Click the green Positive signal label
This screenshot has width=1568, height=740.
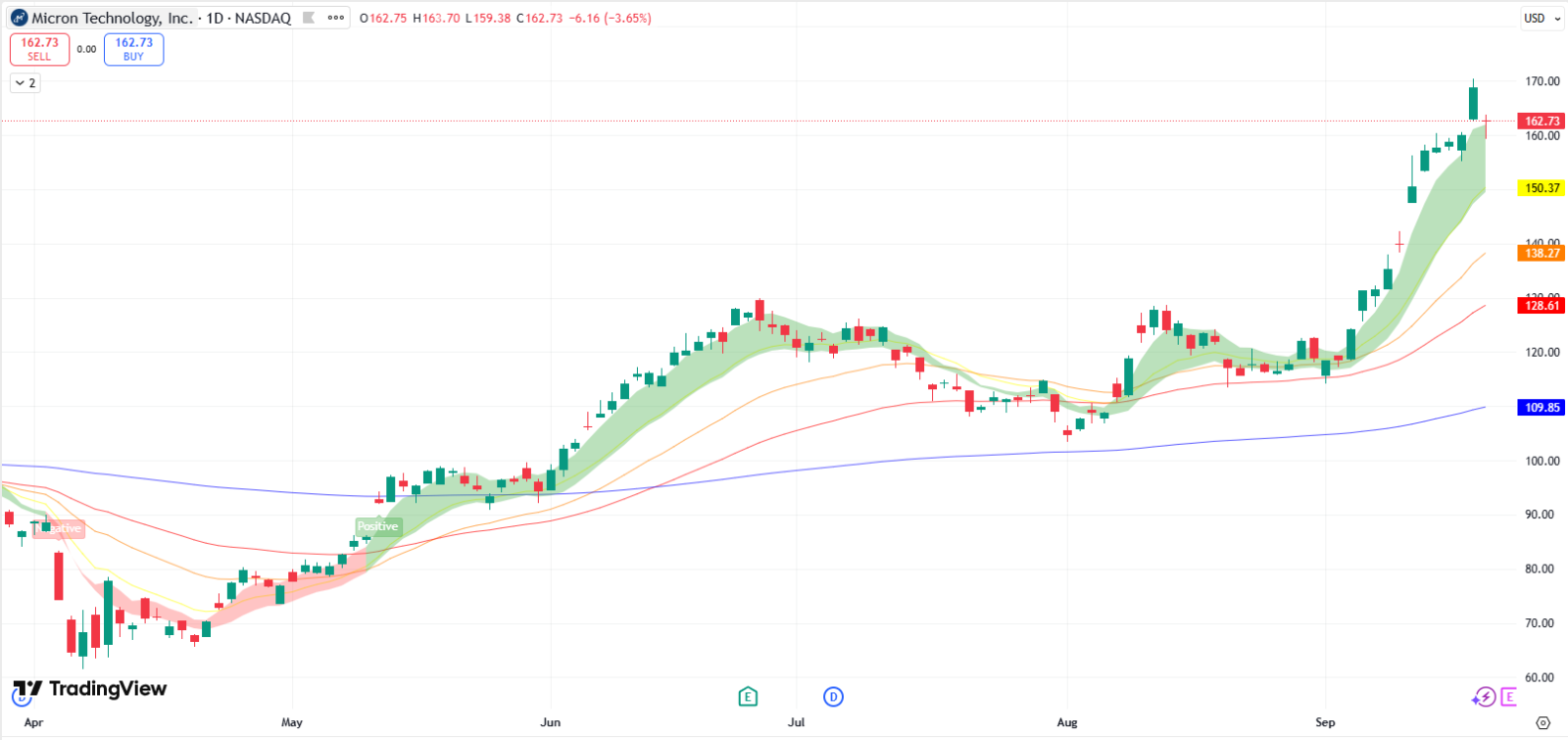click(377, 526)
